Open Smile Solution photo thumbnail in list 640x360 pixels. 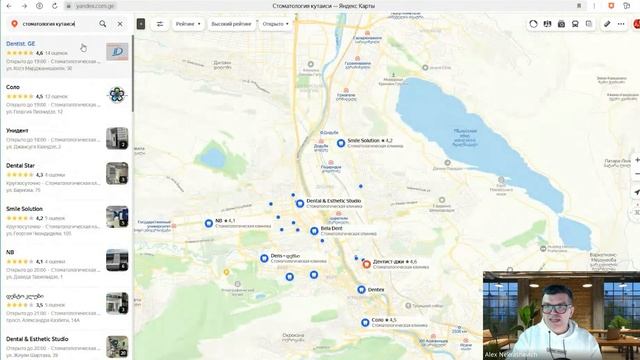click(x=117, y=216)
